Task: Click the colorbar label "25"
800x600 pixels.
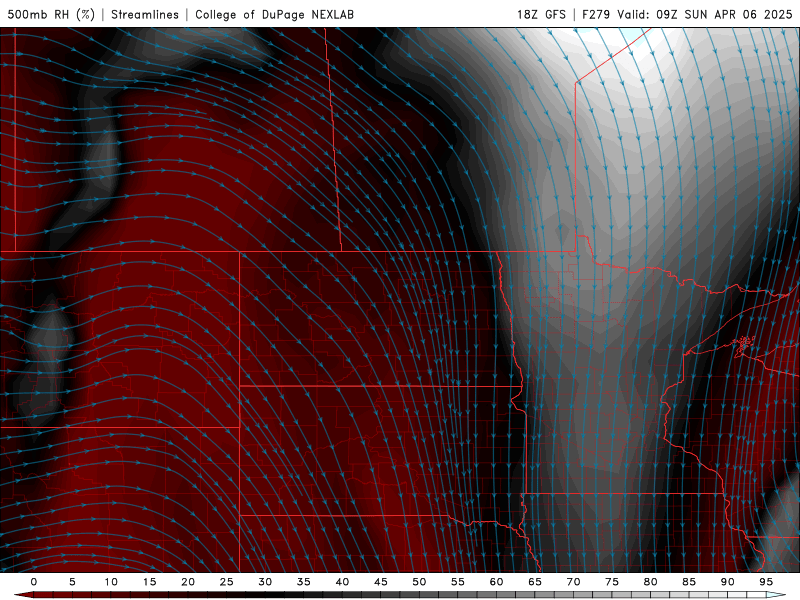Action: (x=227, y=582)
